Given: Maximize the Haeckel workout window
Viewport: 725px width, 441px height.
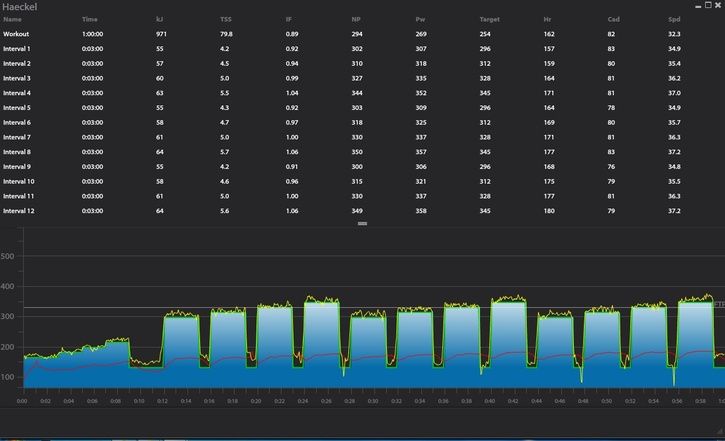Looking at the screenshot, I should pos(706,6).
